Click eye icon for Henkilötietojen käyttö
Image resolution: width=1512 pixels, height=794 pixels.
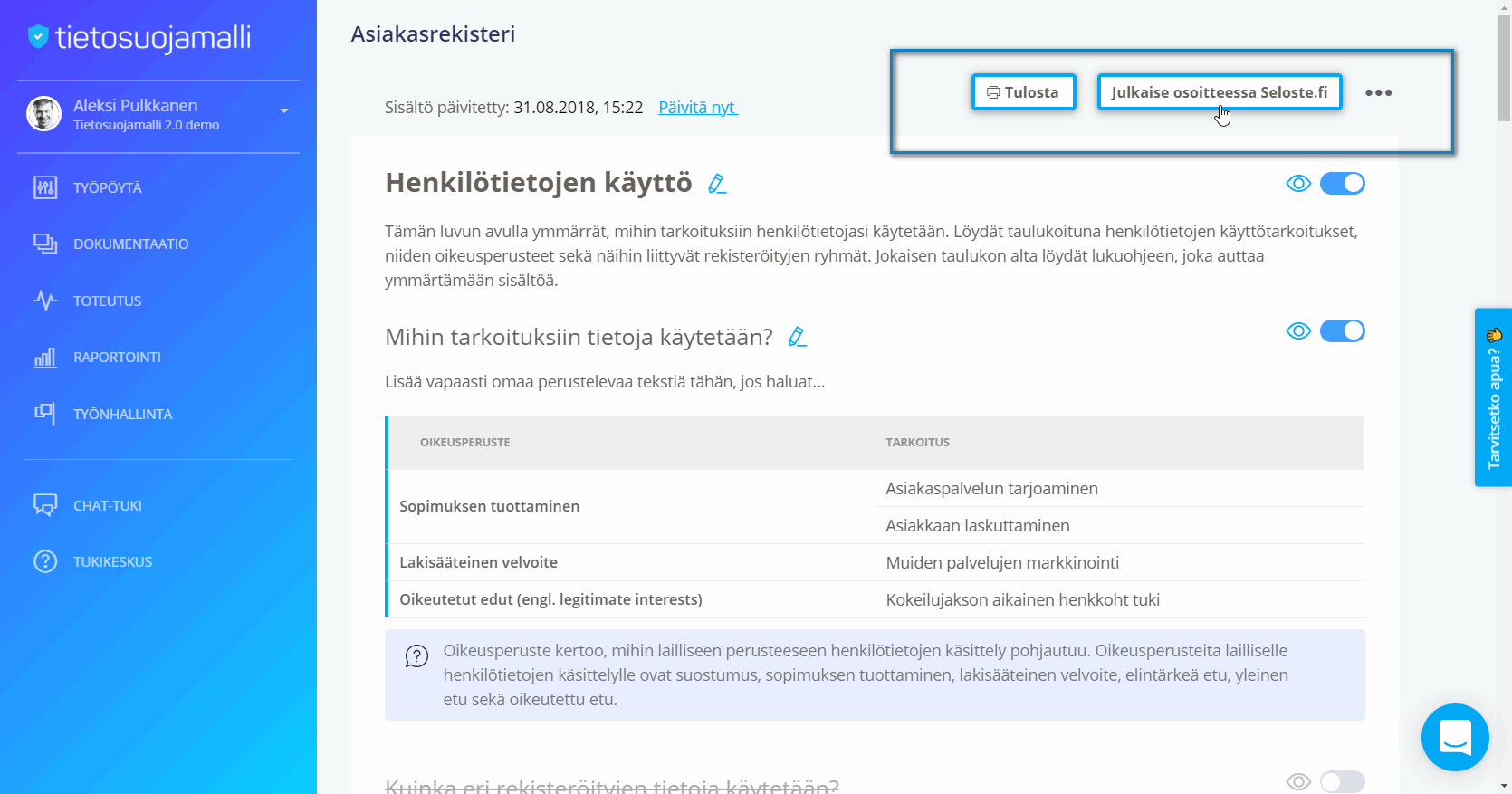click(1298, 184)
